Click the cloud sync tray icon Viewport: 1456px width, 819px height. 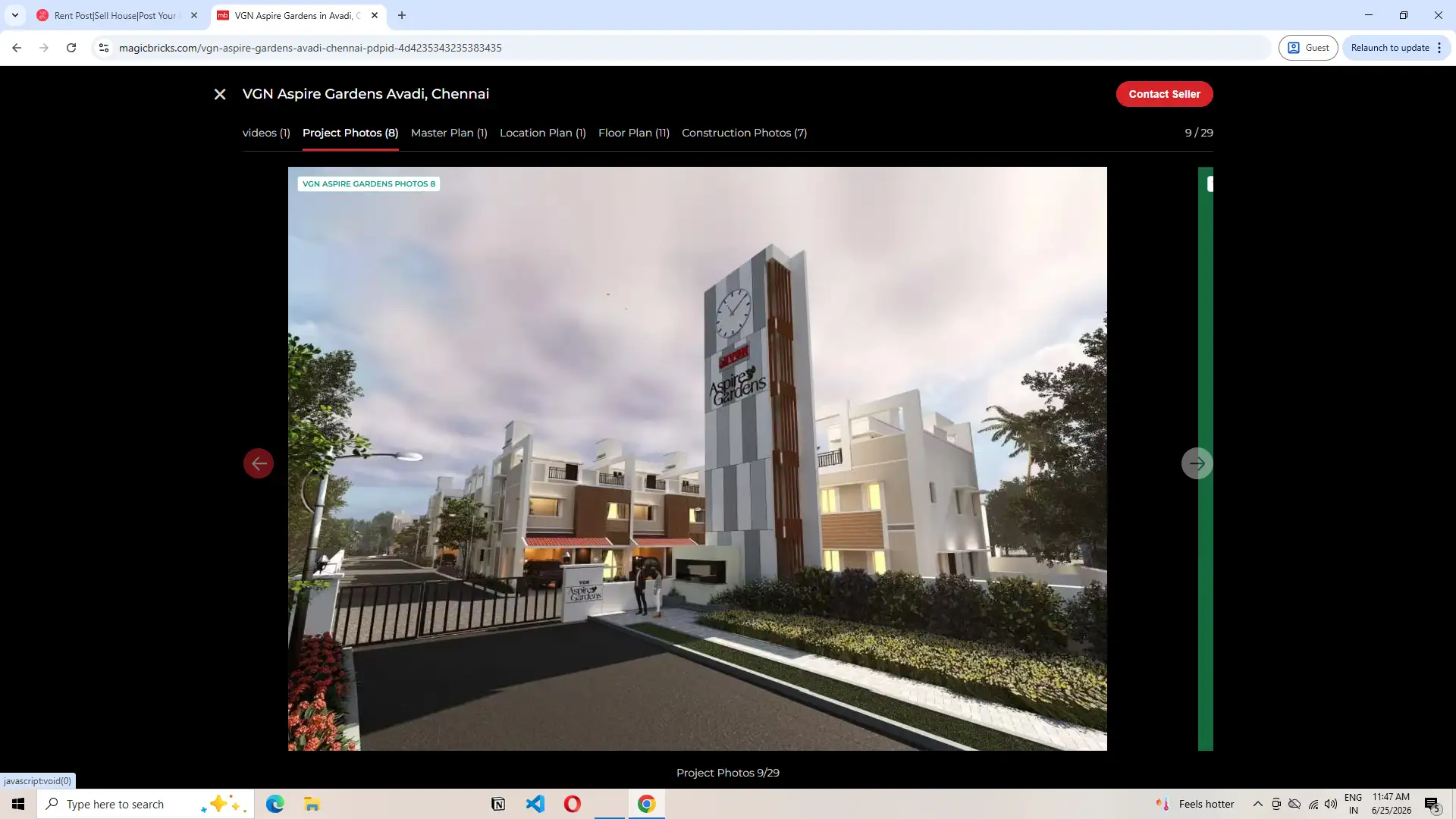point(1294,804)
